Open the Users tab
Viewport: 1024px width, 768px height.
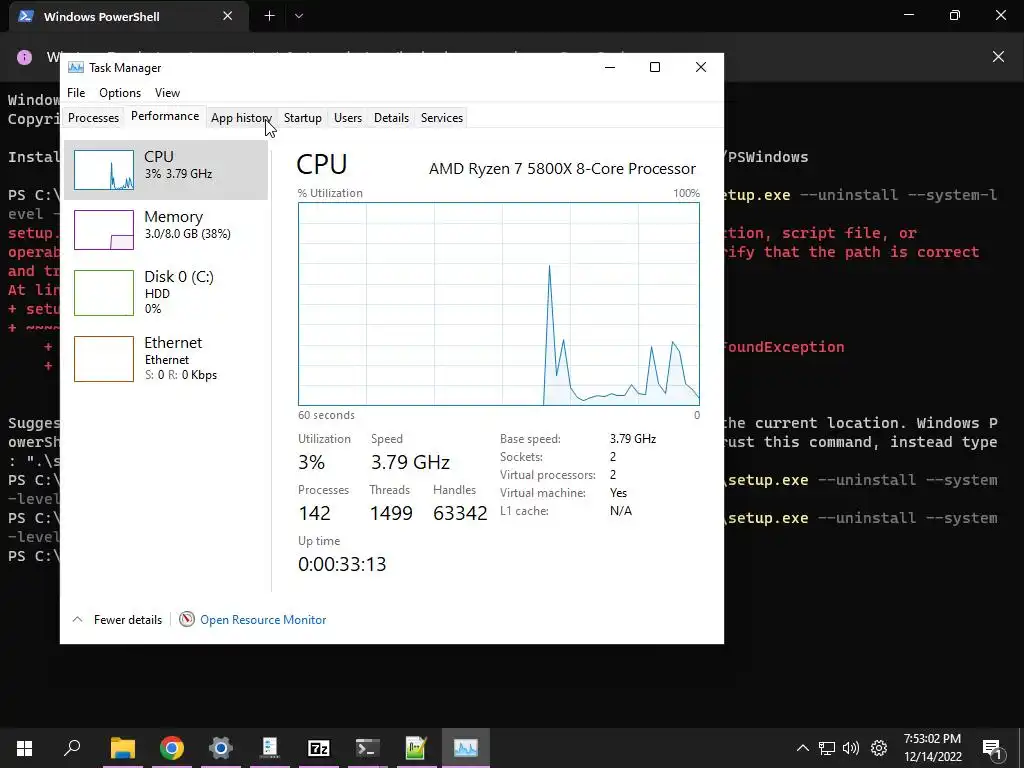(x=347, y=118)
